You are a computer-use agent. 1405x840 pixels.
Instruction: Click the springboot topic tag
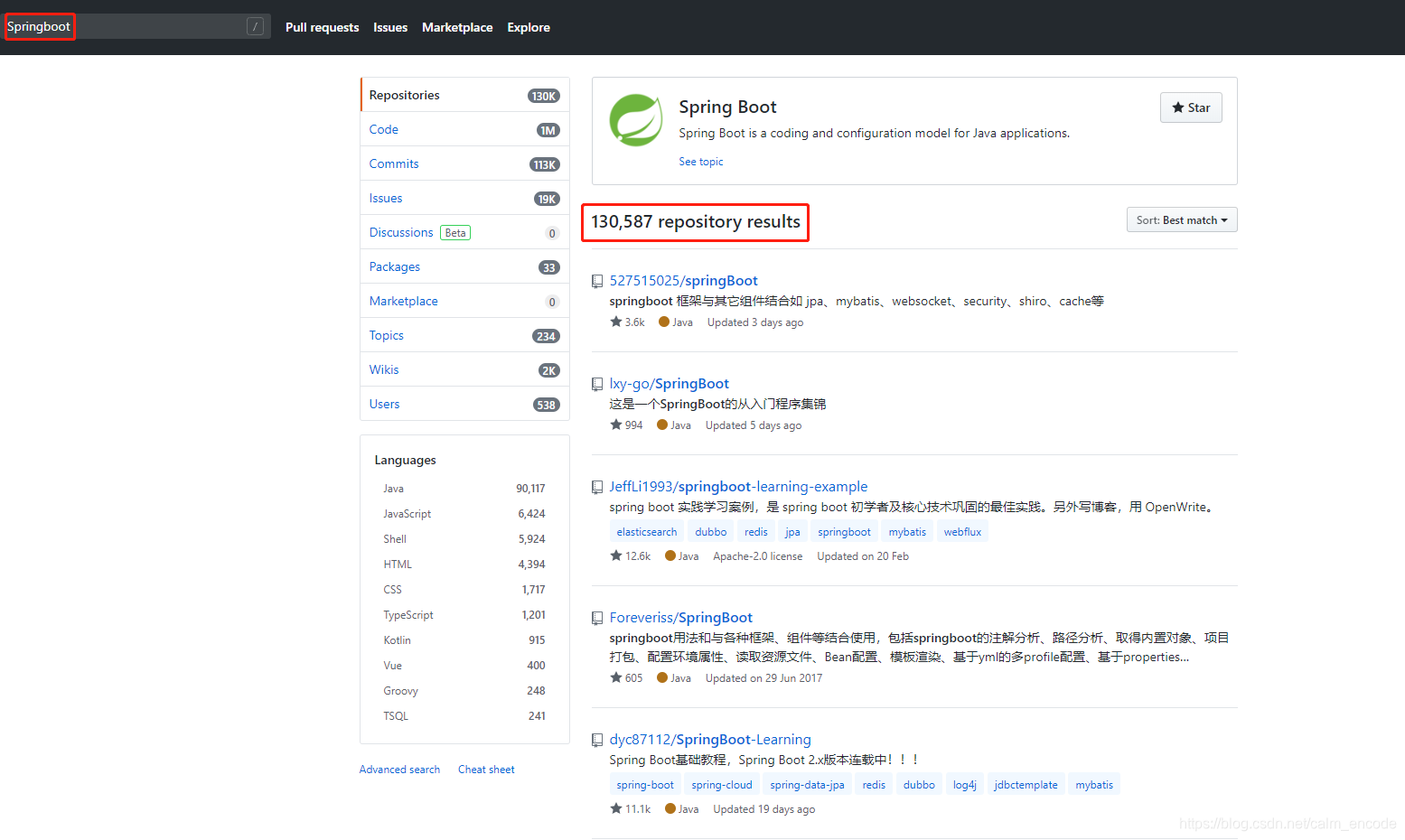(x=844, y=532)
